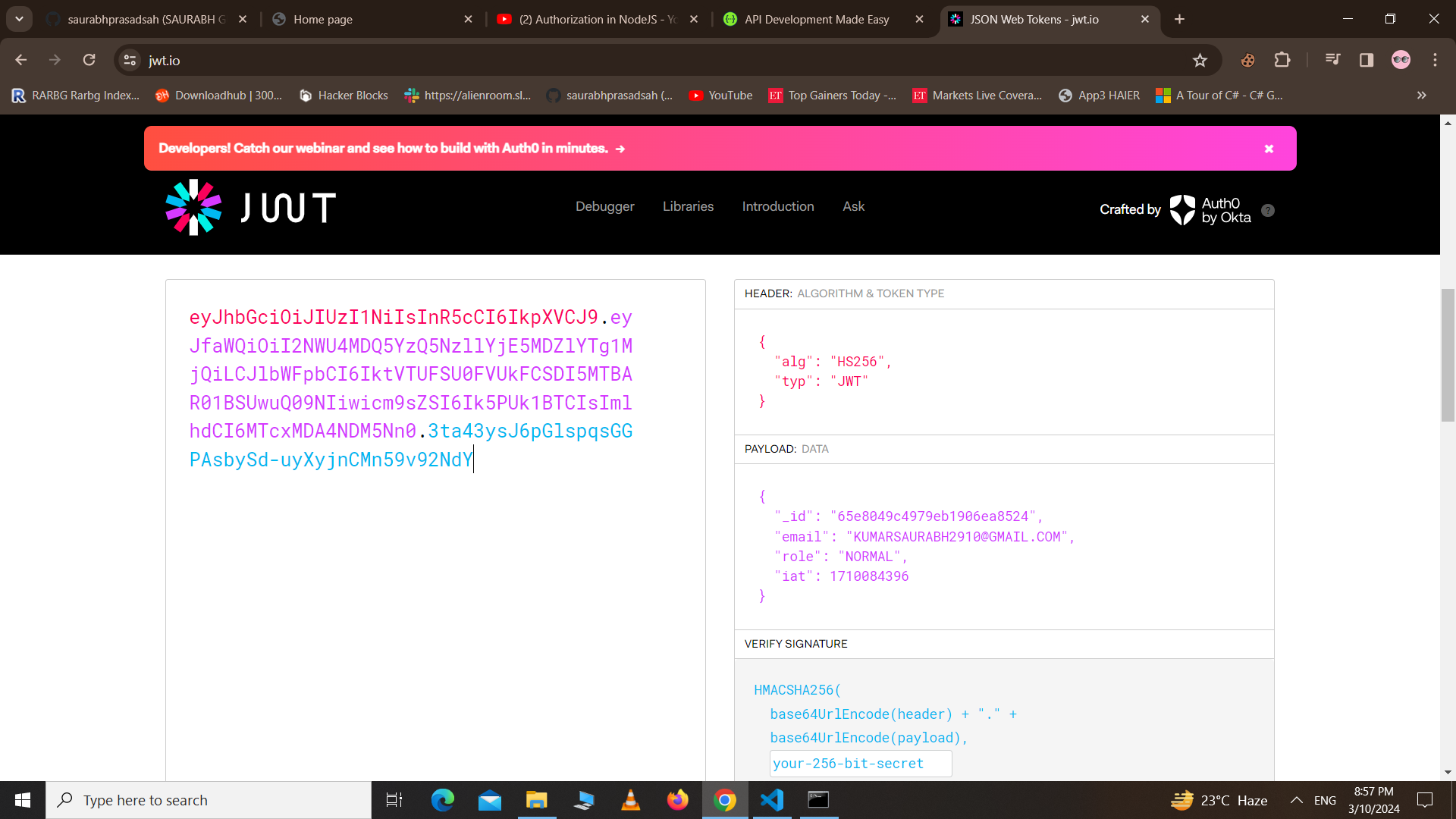Click the browser refresh icon
Screen dimensions: 1456x819
tap(88, 60)
